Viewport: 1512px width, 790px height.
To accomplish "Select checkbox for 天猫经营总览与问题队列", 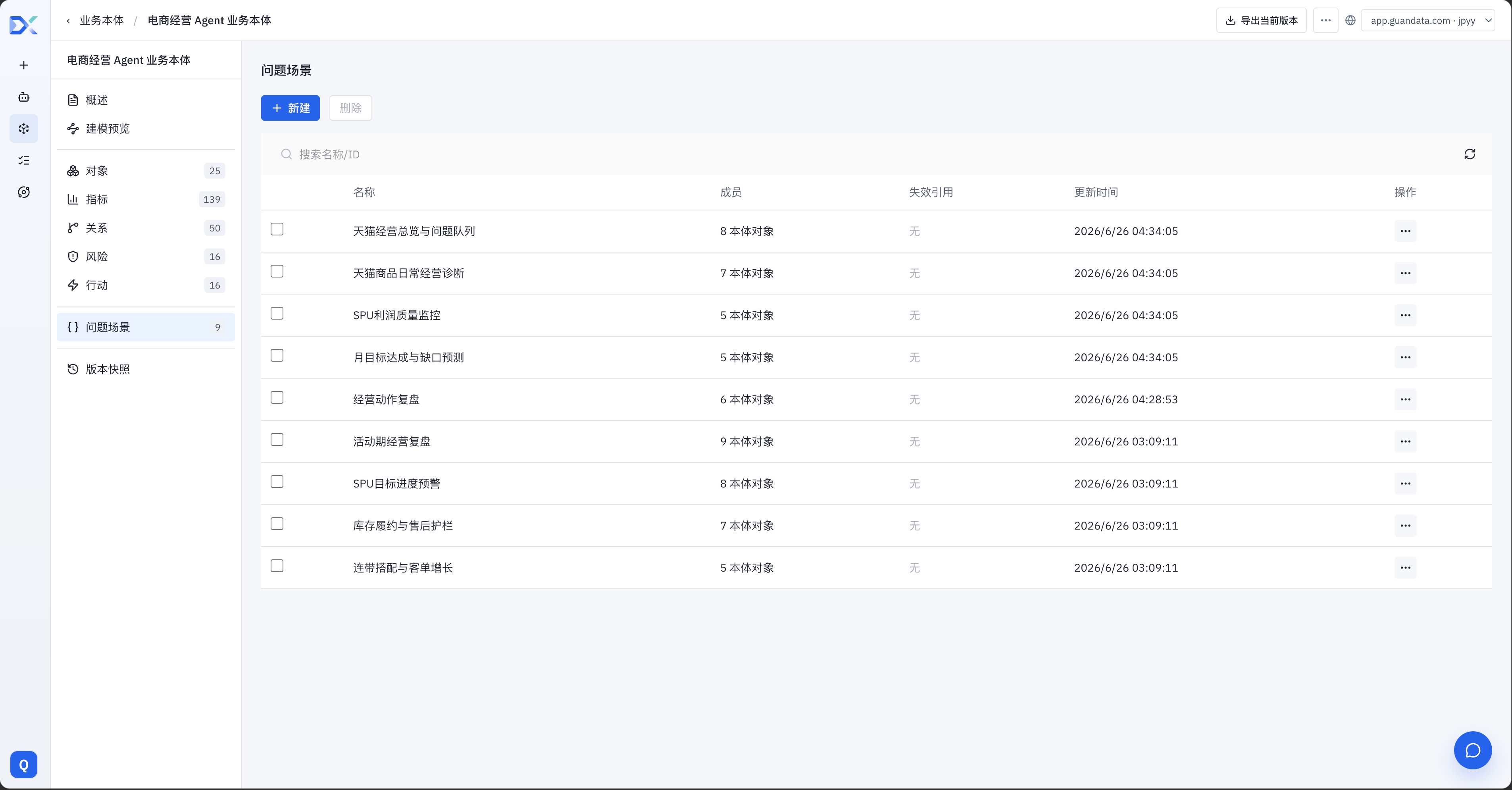I will (277, 229).
